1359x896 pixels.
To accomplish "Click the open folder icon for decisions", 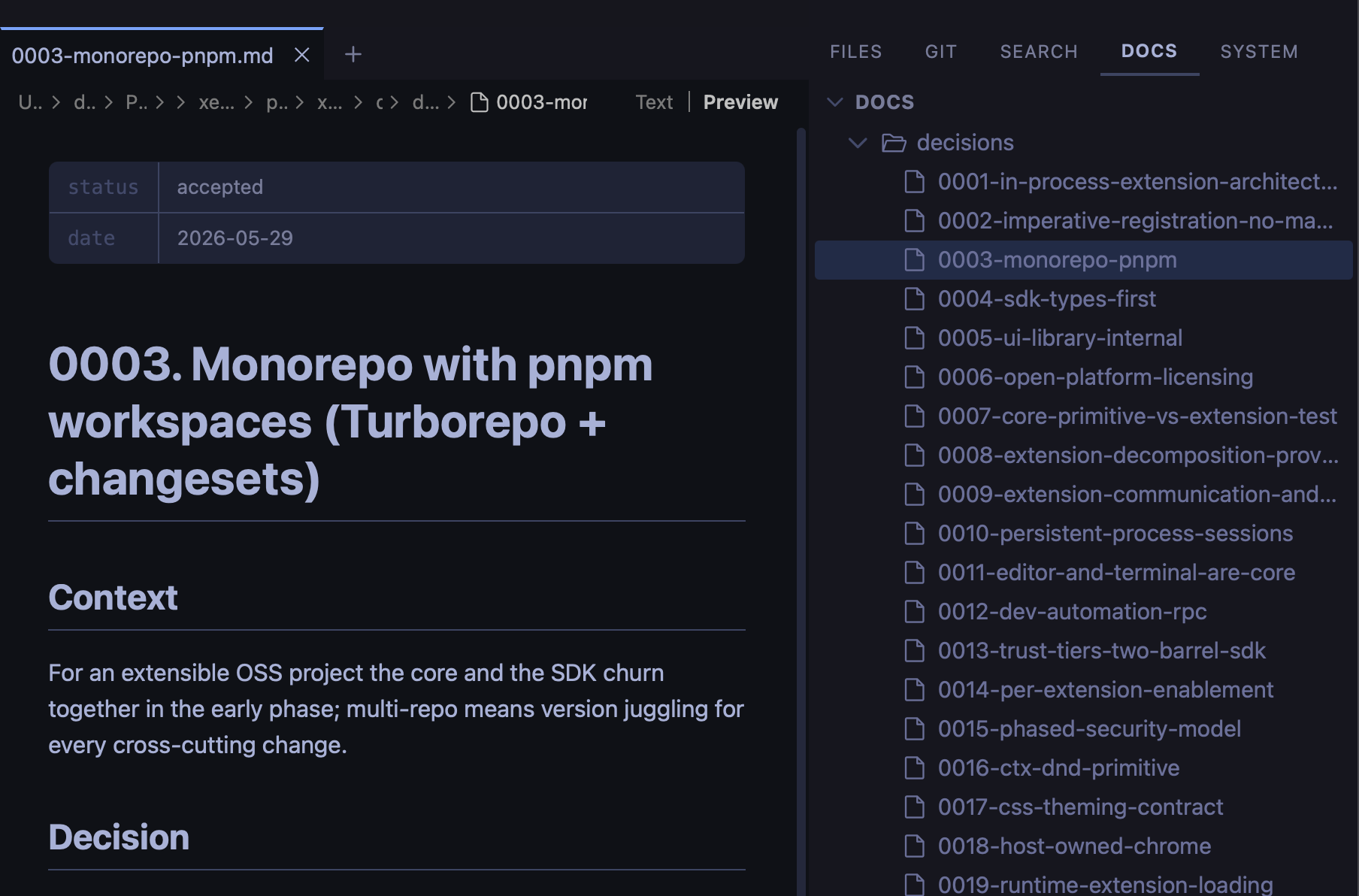I will 894,143.
